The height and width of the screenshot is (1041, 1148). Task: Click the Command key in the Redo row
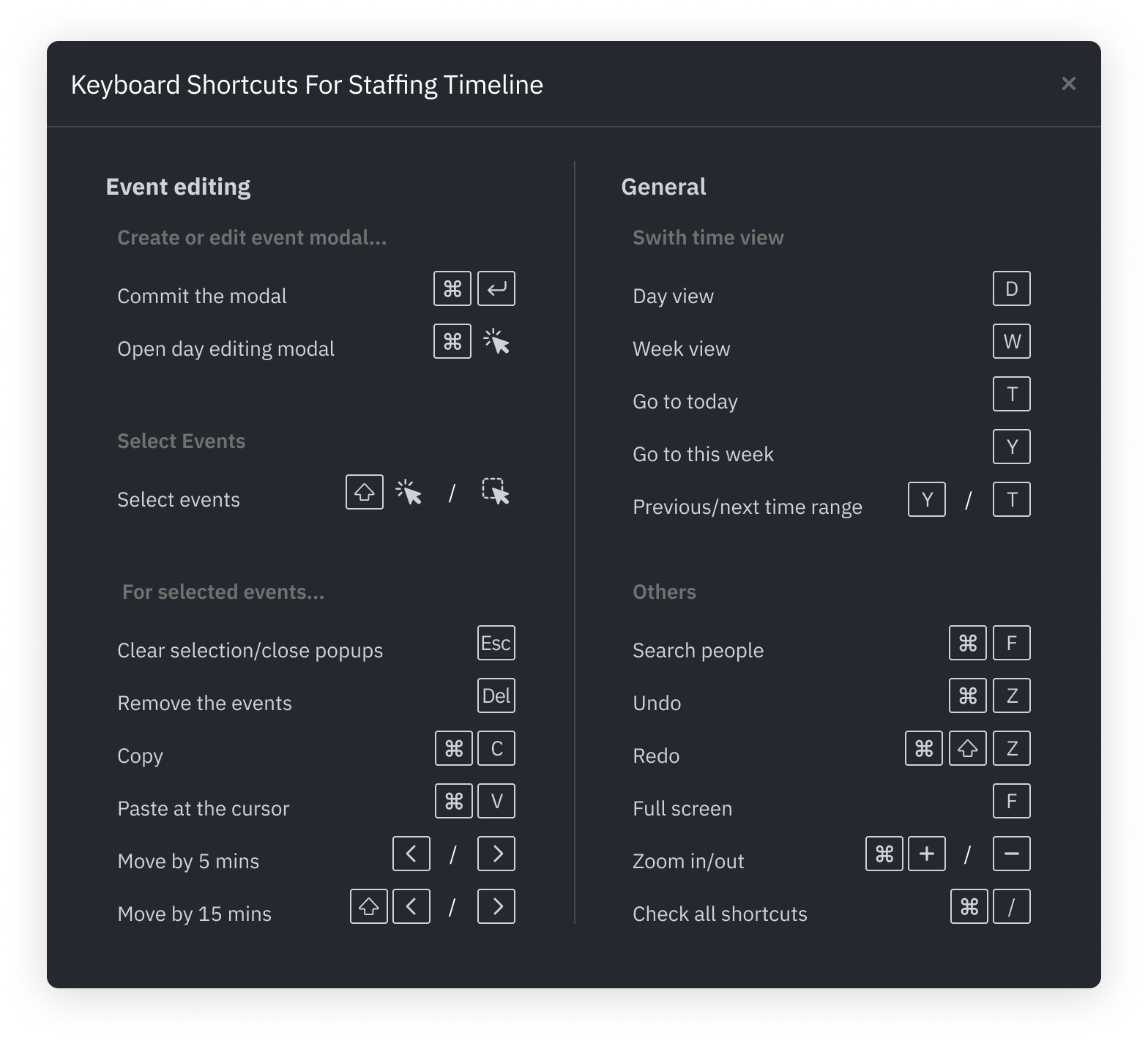(924, 748)
